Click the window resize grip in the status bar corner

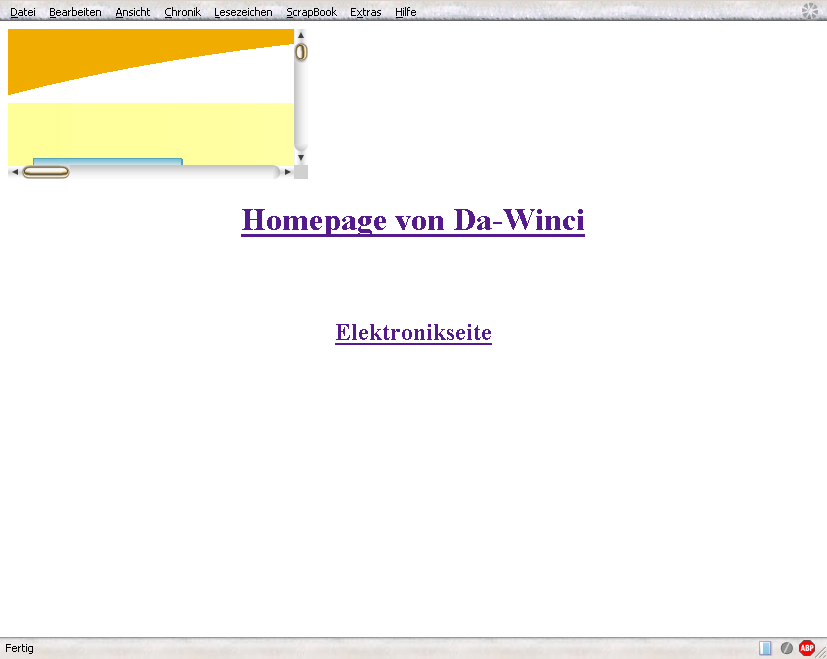pos(822,653)
